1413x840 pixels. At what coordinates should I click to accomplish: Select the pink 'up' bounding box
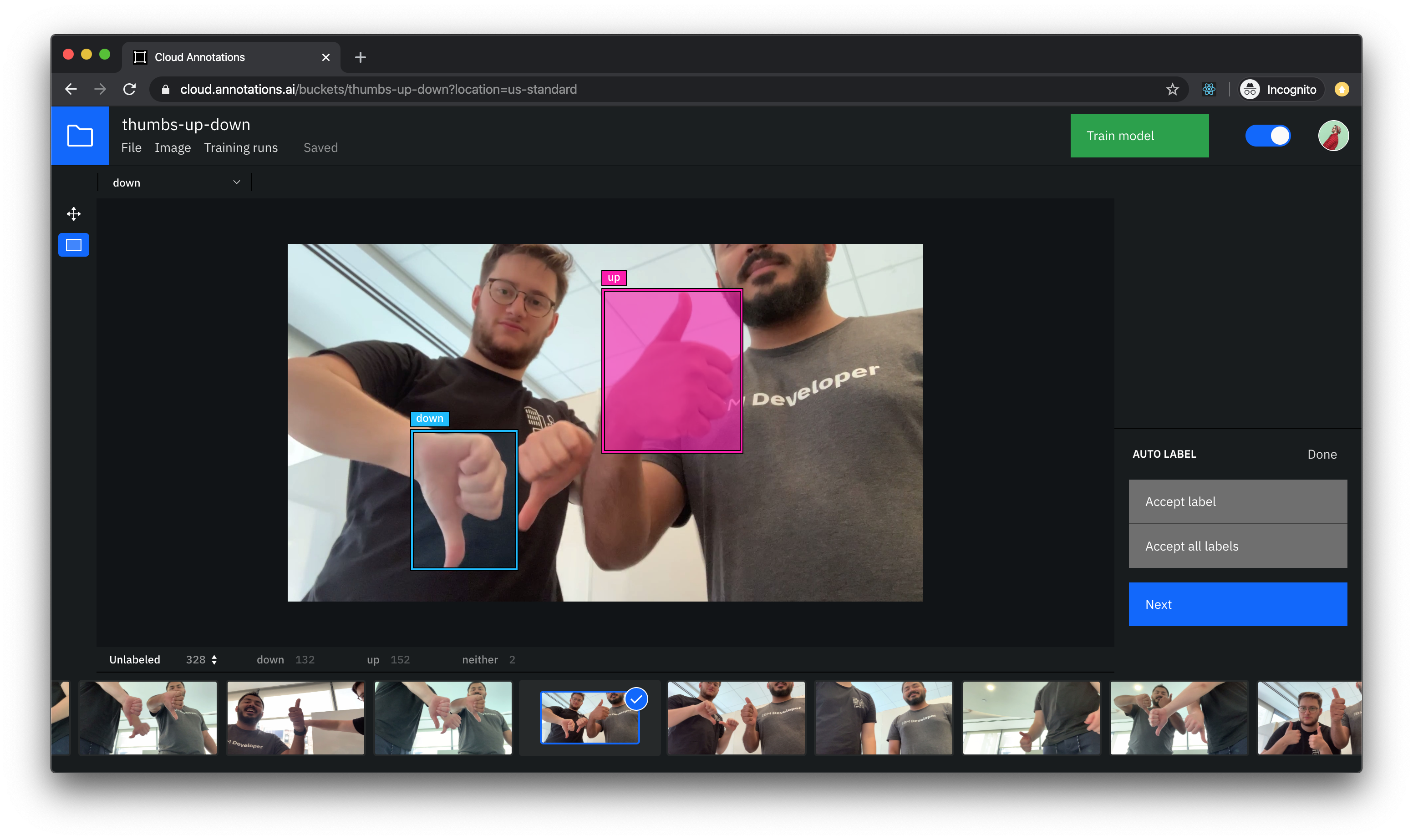coord(672,371)
